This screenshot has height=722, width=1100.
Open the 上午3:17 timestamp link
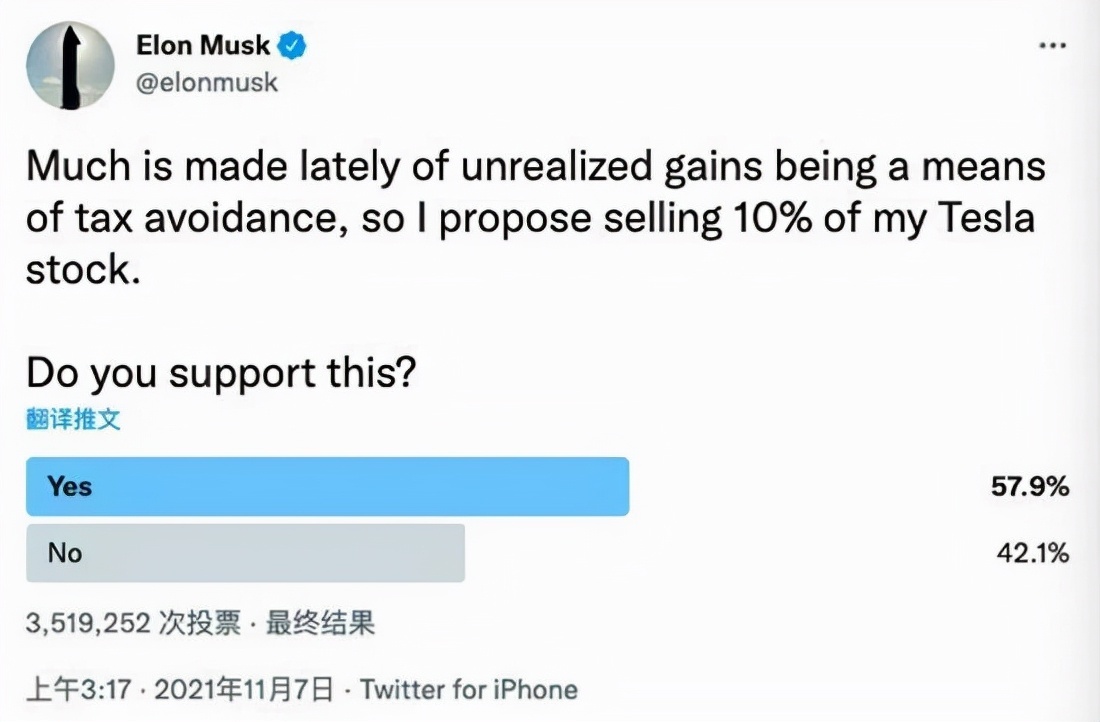tap(79, 689)
